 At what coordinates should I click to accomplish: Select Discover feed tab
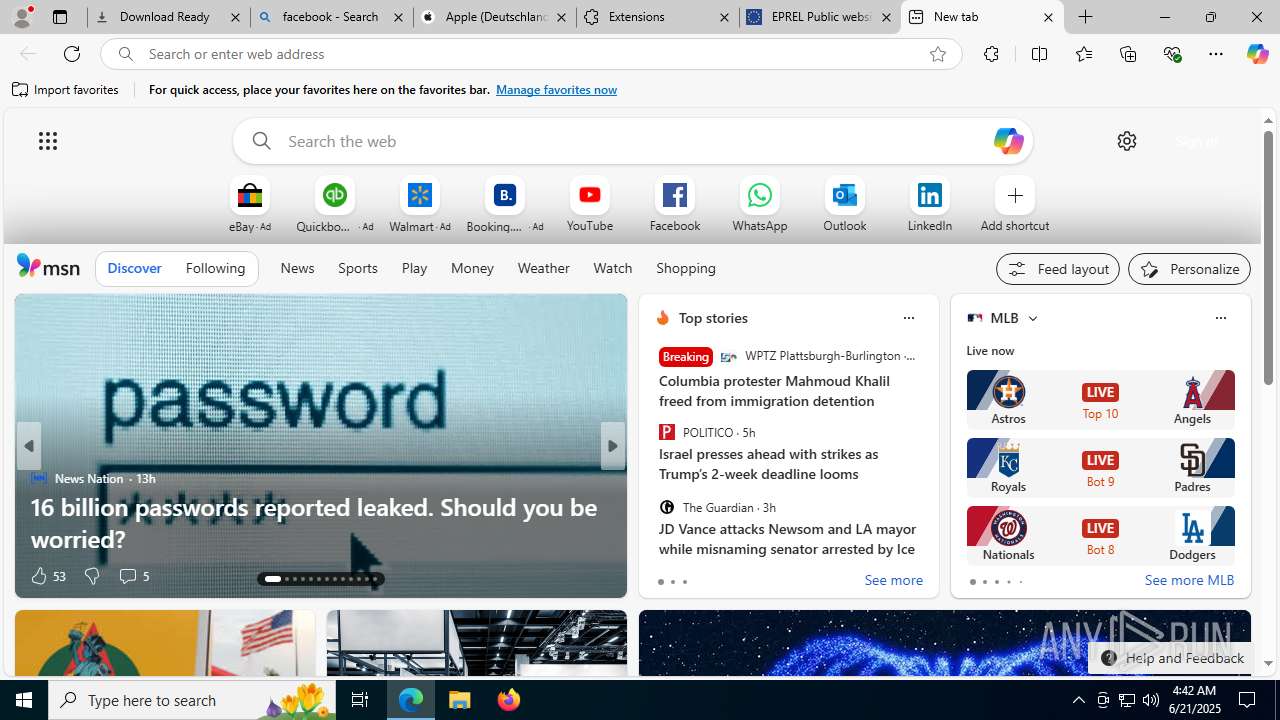tap(134, 268)
